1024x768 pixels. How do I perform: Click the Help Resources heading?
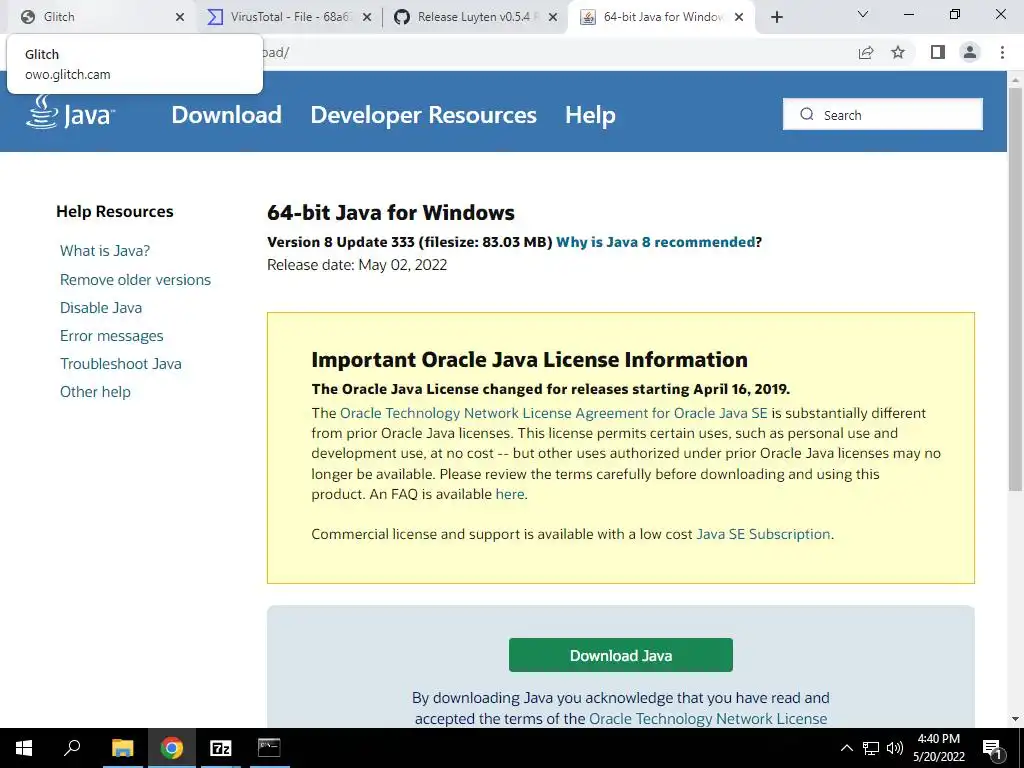coord(115,212)
